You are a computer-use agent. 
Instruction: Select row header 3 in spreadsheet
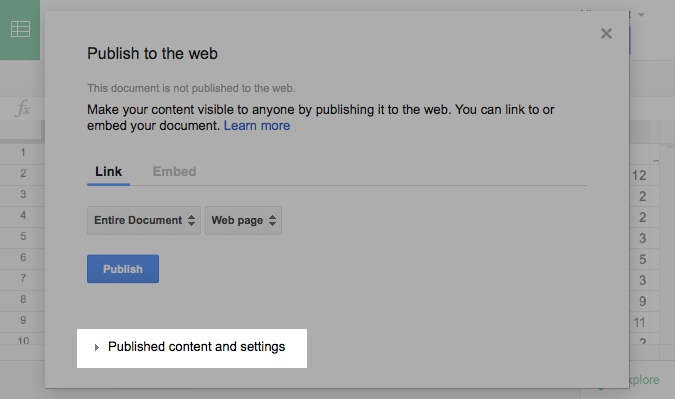point(22,195)
